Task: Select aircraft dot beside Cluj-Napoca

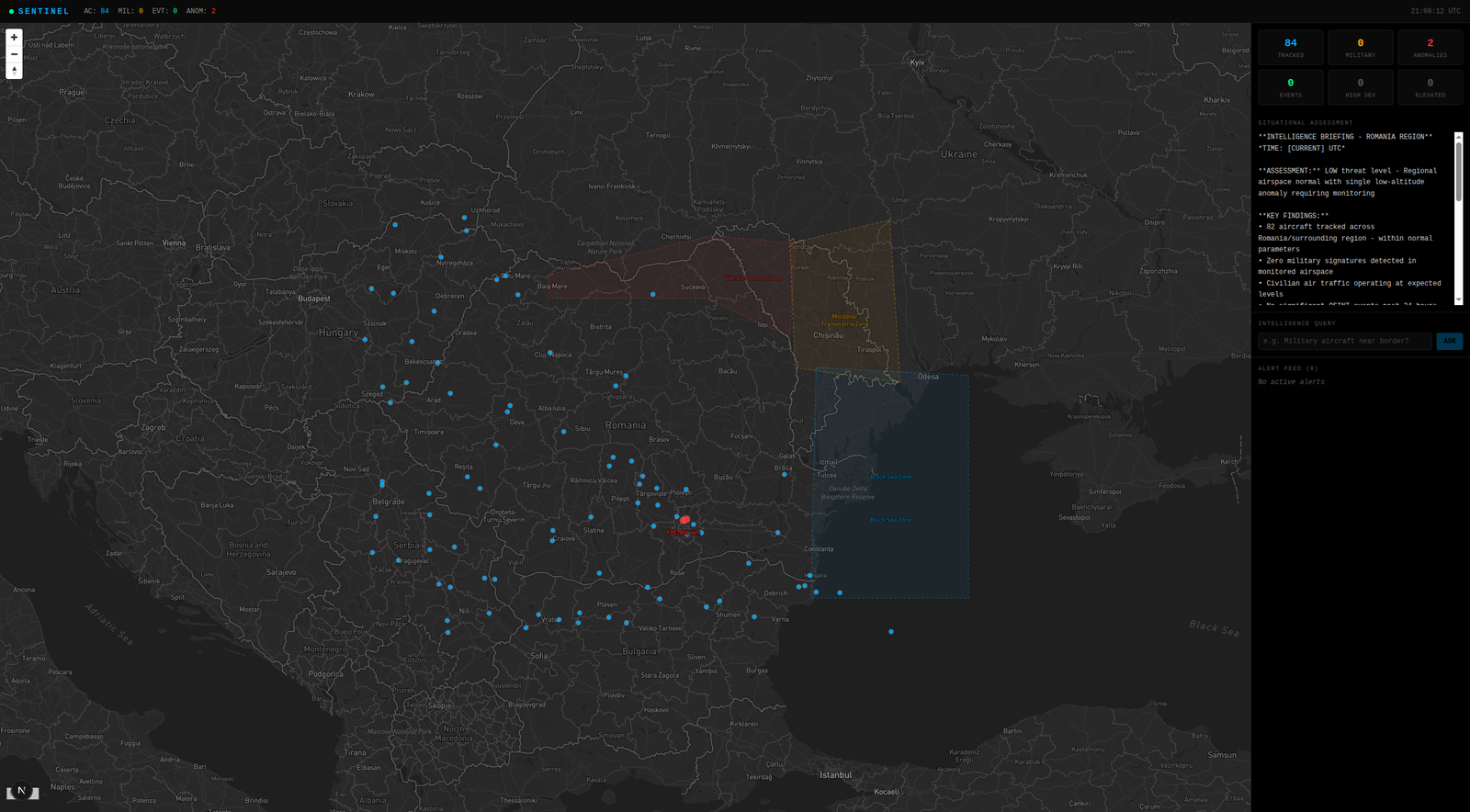Action: point(550,353)
